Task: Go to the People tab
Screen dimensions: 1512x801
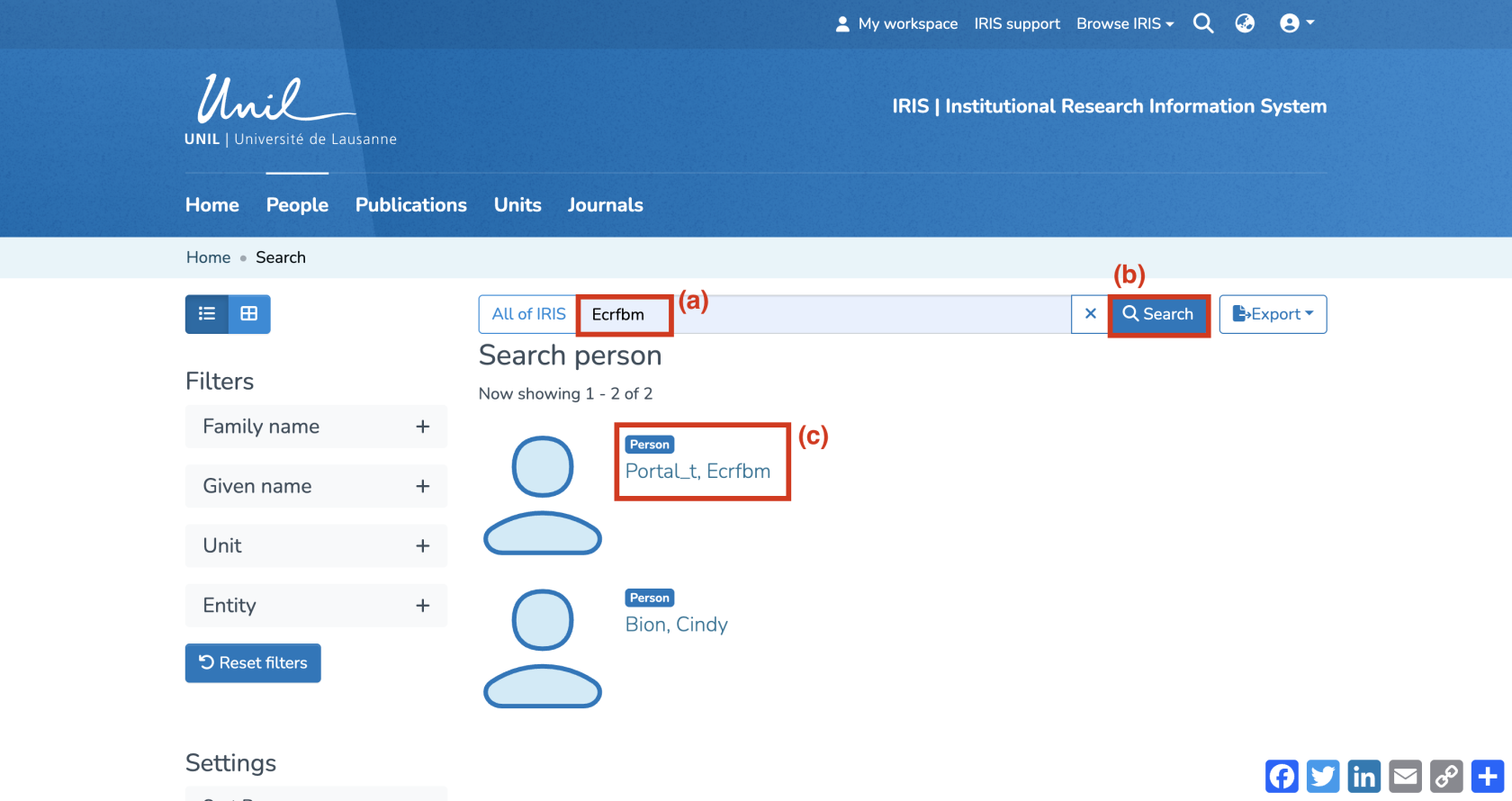Action: 297,205
